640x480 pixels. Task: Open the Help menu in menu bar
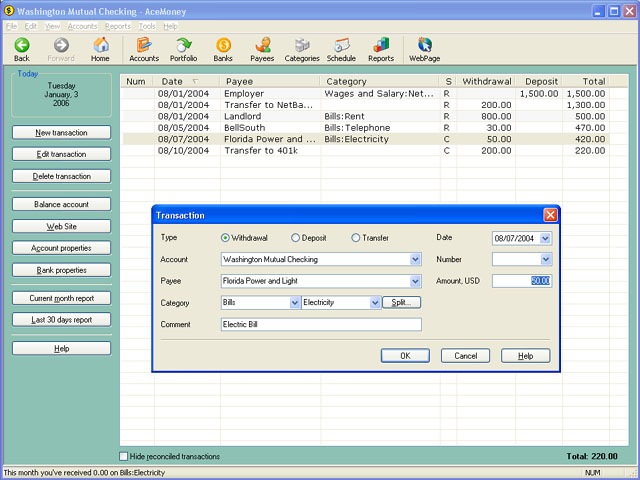coord(171,27)
